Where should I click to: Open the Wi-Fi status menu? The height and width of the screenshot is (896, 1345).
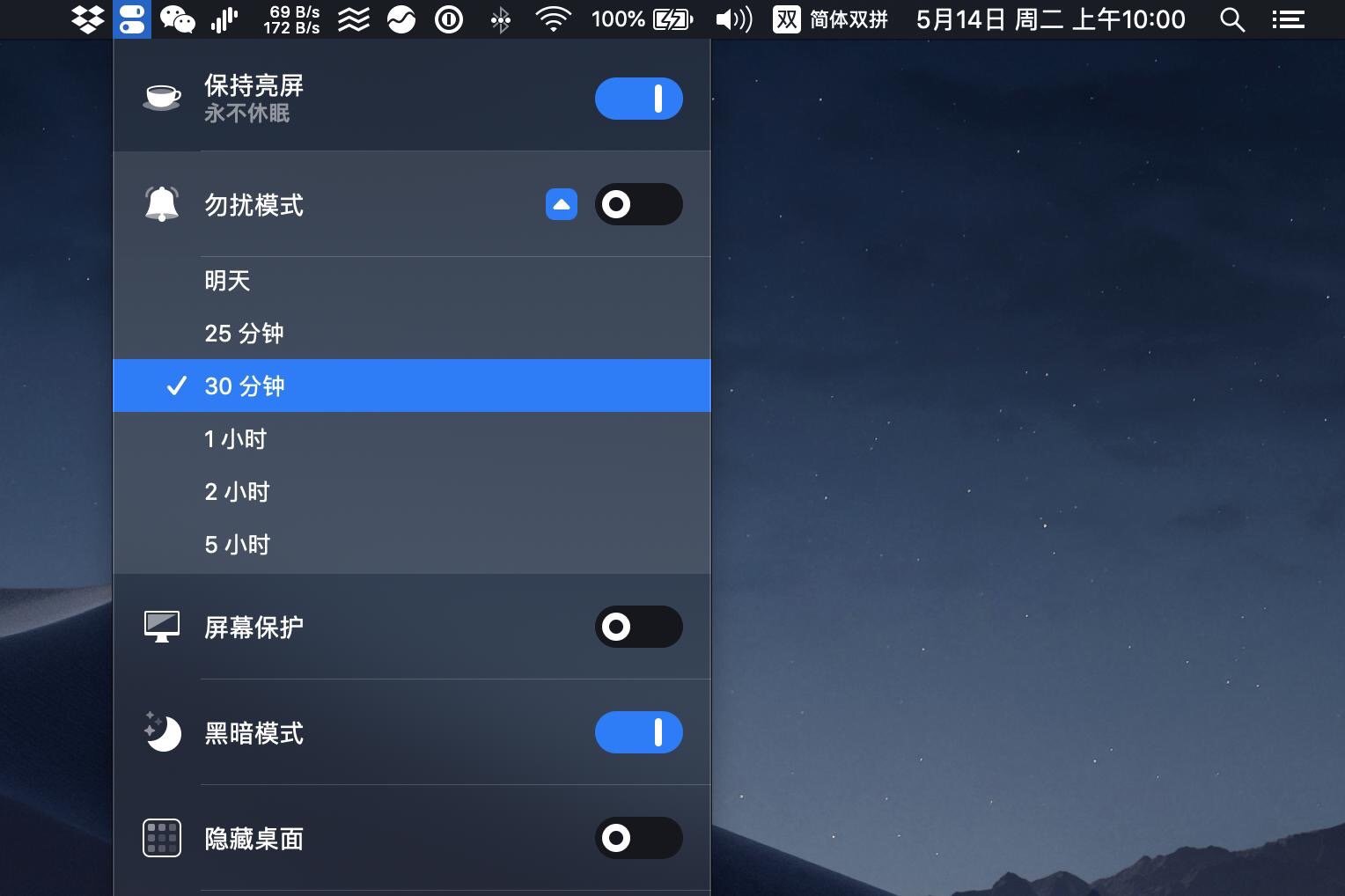tap(553, 19)
